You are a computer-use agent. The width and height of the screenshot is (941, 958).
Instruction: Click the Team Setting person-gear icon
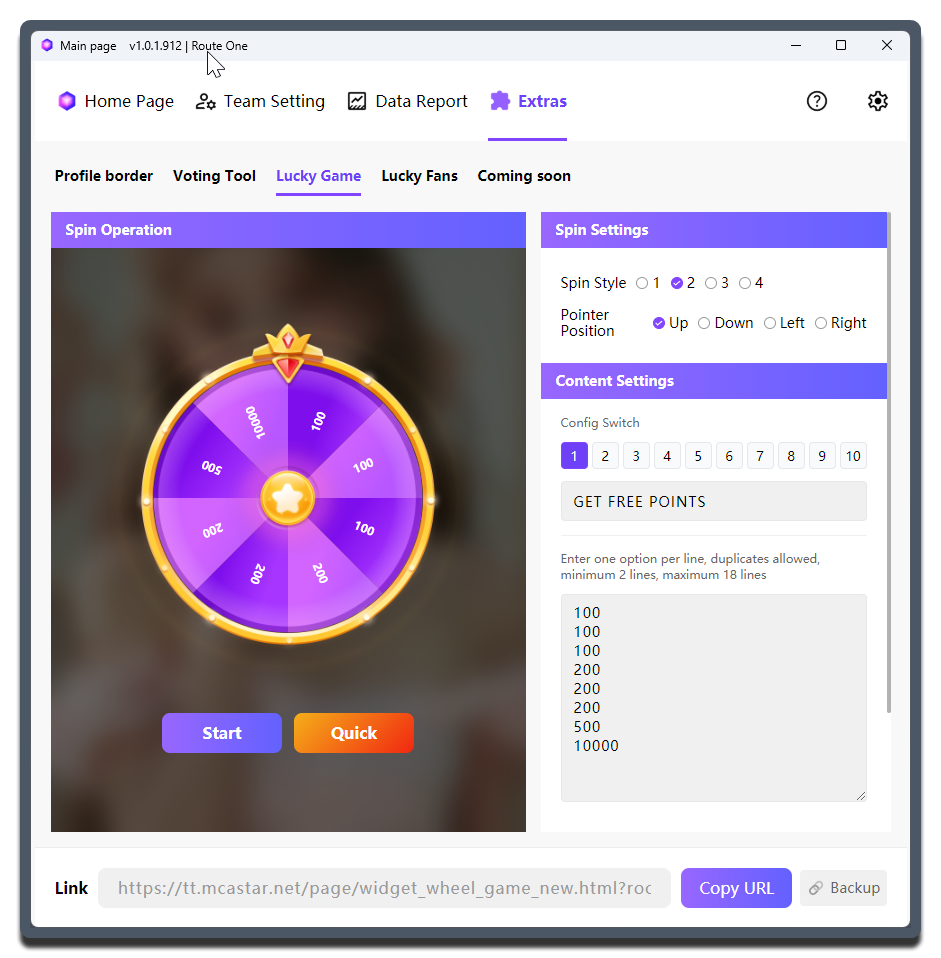206,101
